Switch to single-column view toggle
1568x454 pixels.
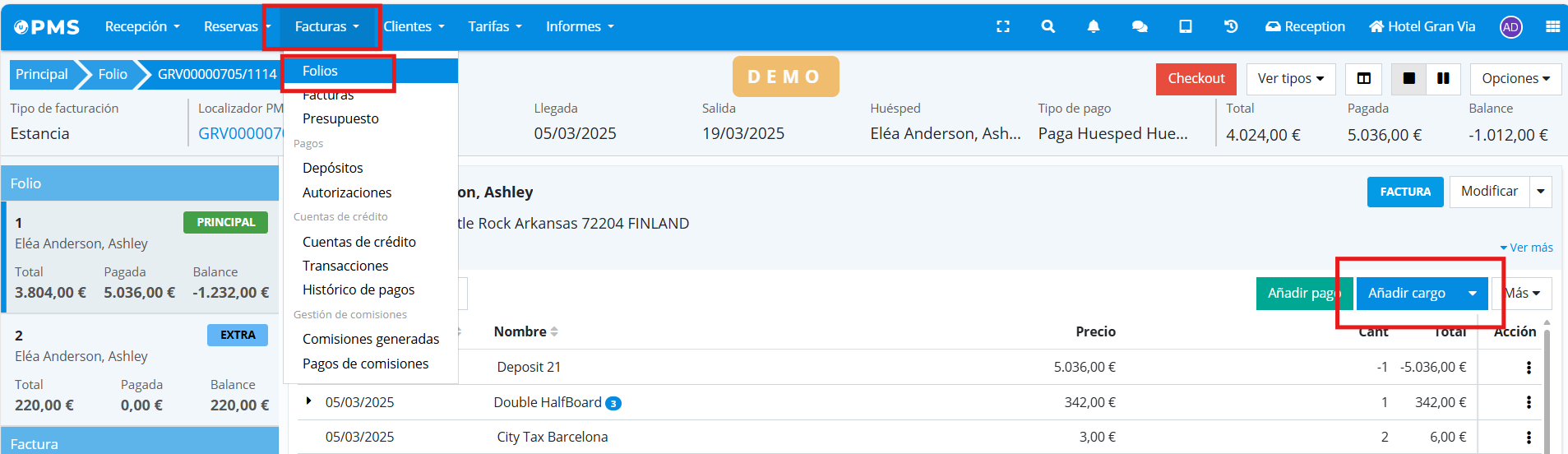tap(1408, 79)
